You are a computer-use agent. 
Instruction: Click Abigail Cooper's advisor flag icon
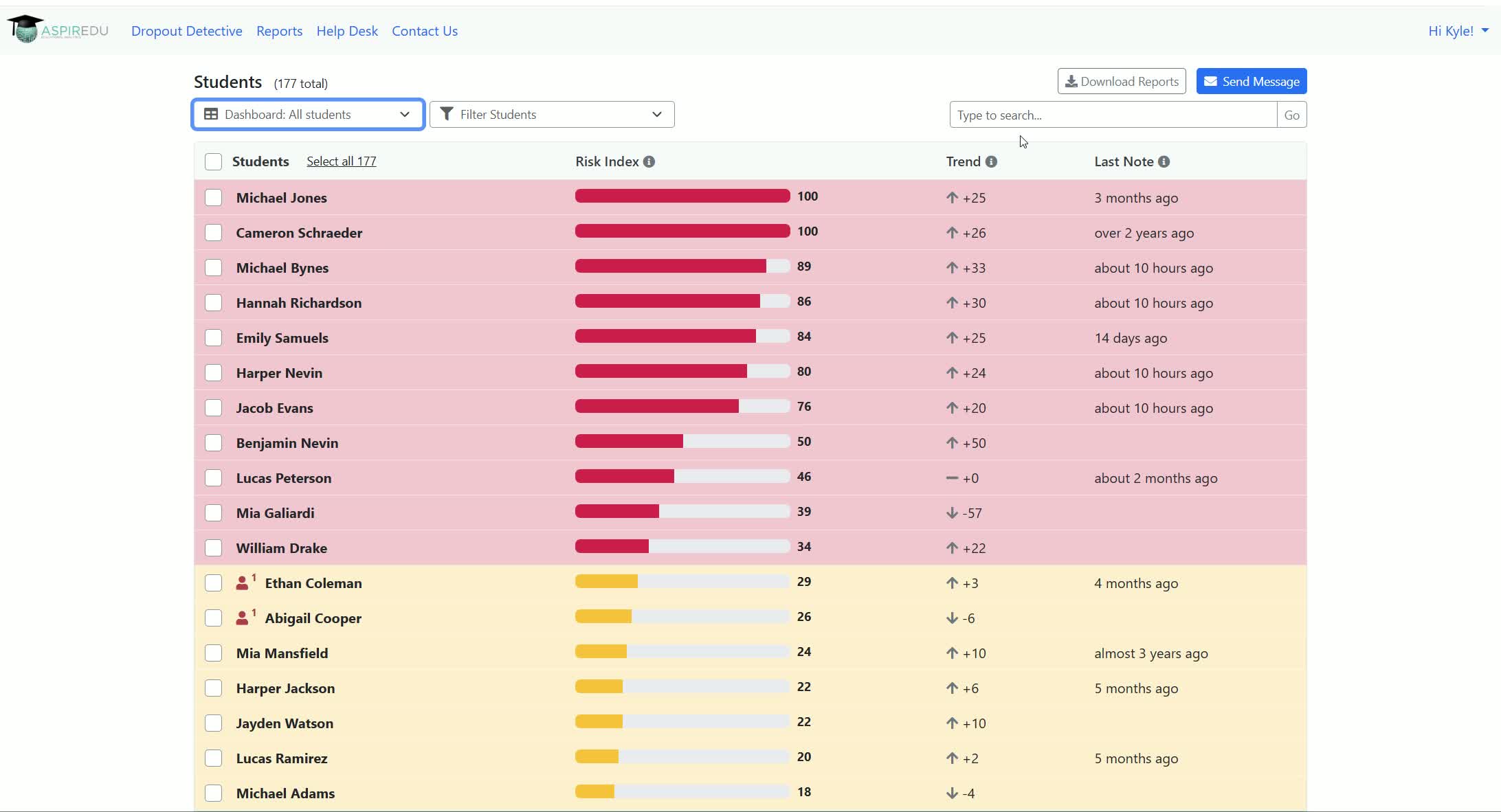[245, 618]
